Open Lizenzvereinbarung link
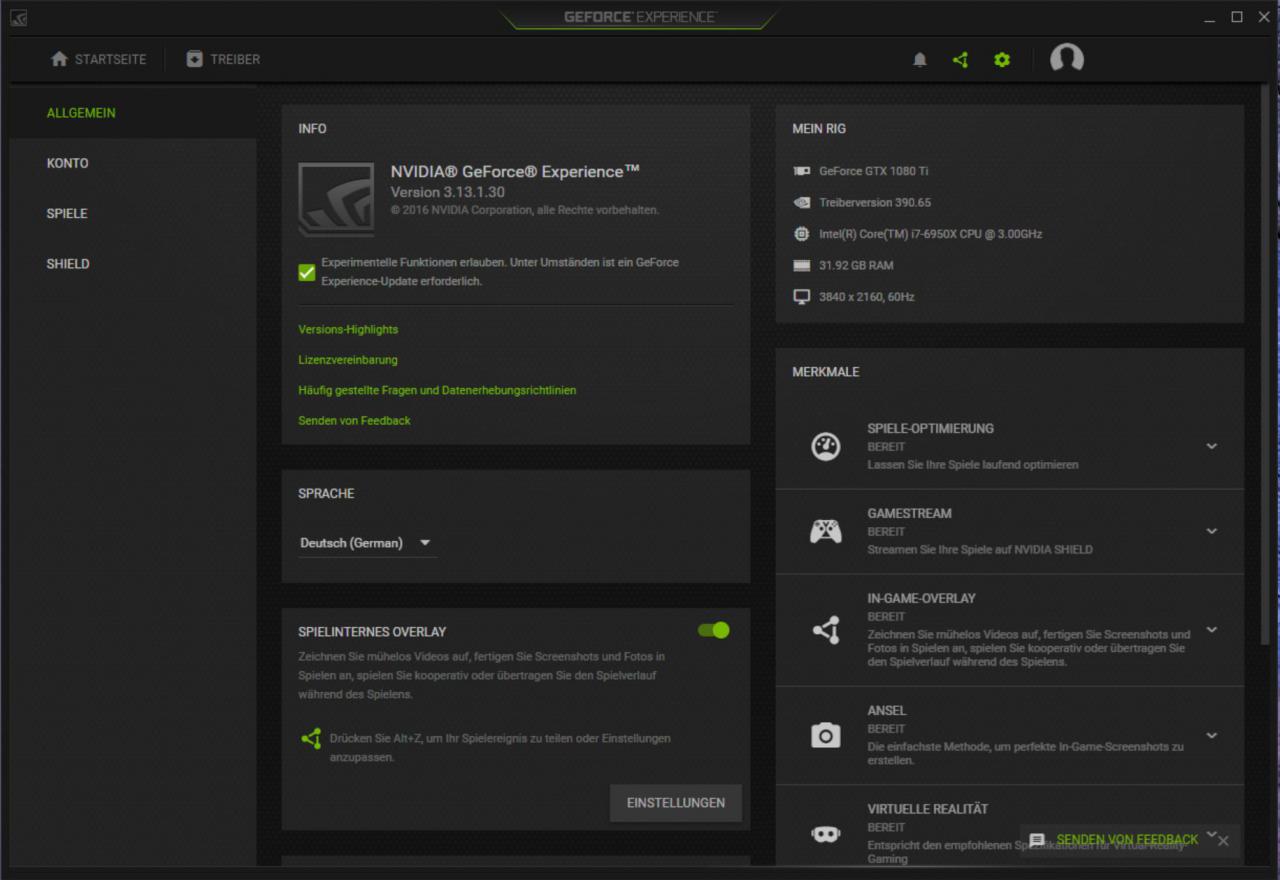The height and width of the screenshot is (880, 1280). click(x=348, y=360)
